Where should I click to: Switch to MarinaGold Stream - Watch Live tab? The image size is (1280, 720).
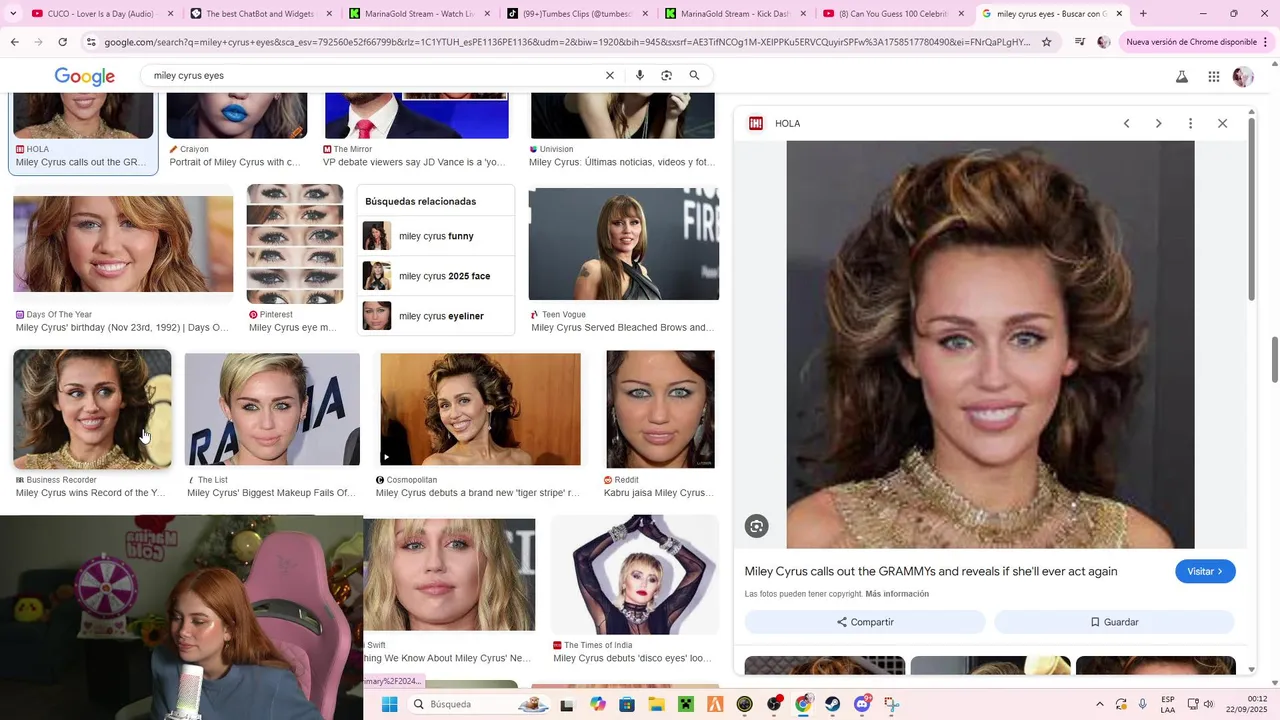[410, 14]
